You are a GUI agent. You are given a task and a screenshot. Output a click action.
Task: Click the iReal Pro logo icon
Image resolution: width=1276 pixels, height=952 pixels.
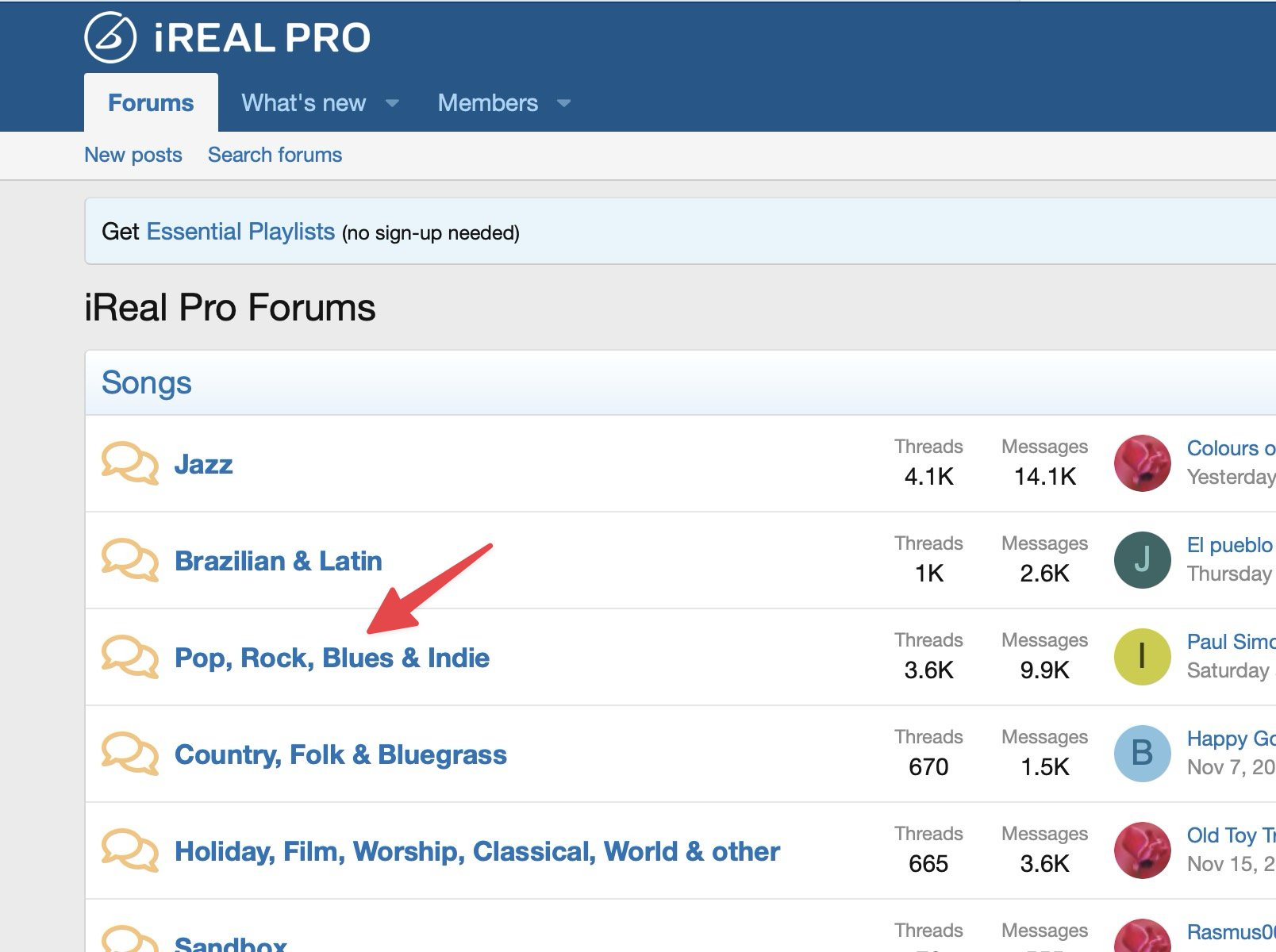(110, 37)
